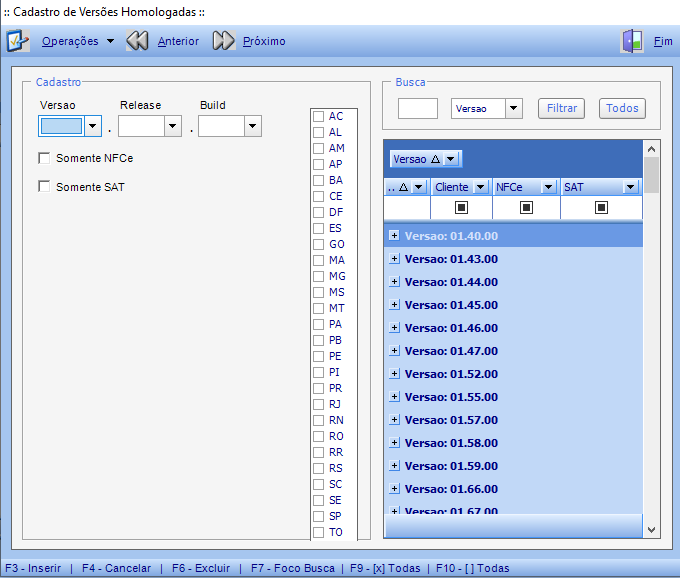This screenshot has width=680, height=578.
Task: Open the Versao combo box in Cadastro
Action: coord(92,126)
